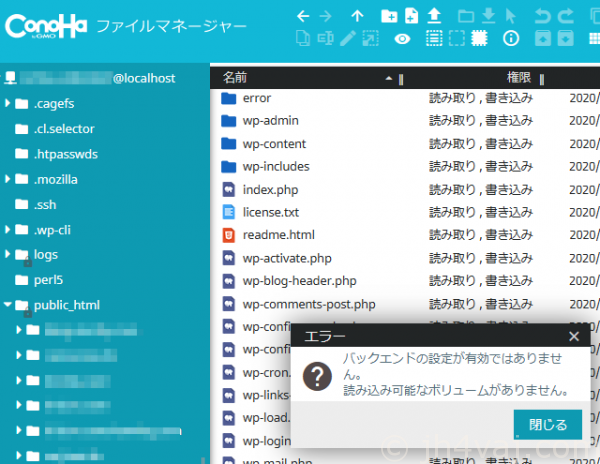Image resolution: width=600 pixels, height=464 pixels.
Task: Click the invert selection icon
Action: click(x=479, y=39)
